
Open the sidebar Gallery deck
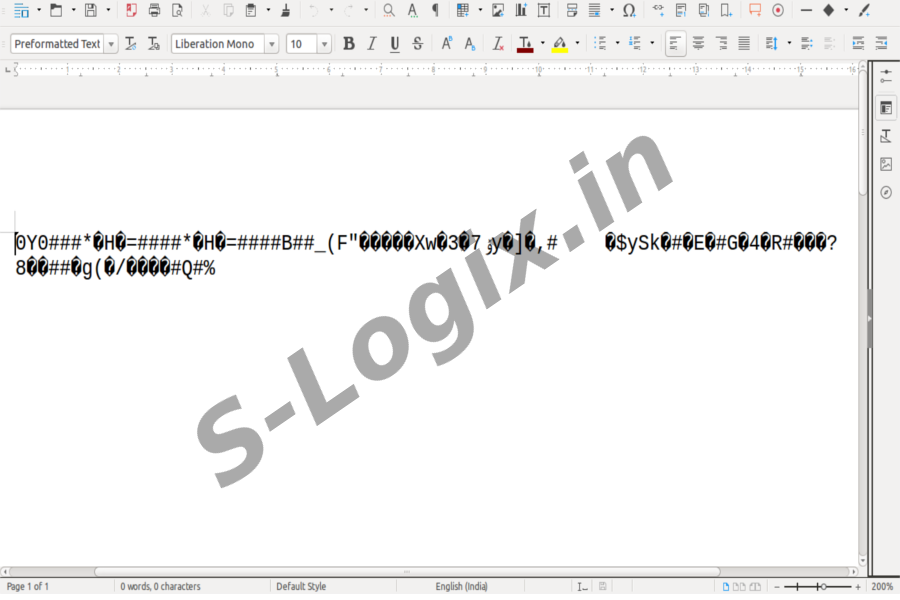(x=886, y=164)
